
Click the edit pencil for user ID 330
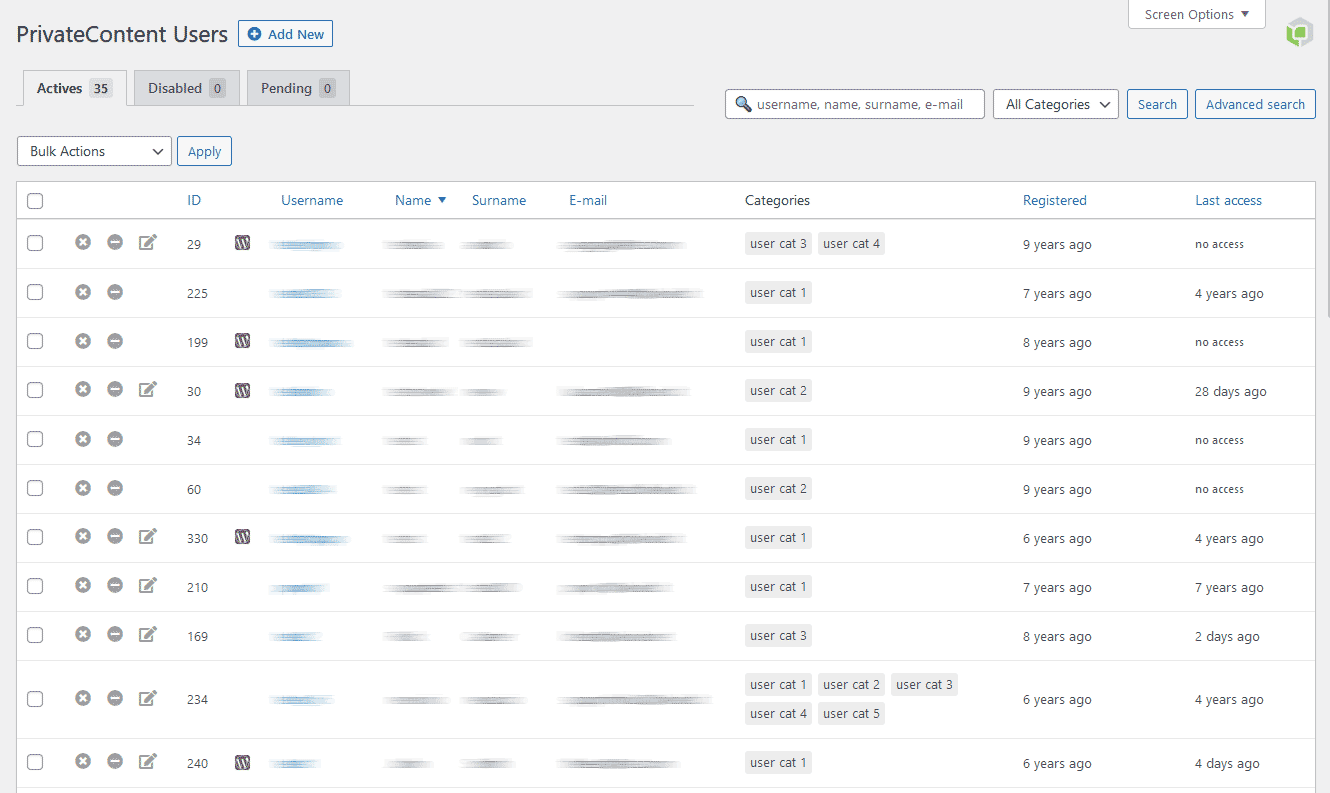[x=148, y=536]
